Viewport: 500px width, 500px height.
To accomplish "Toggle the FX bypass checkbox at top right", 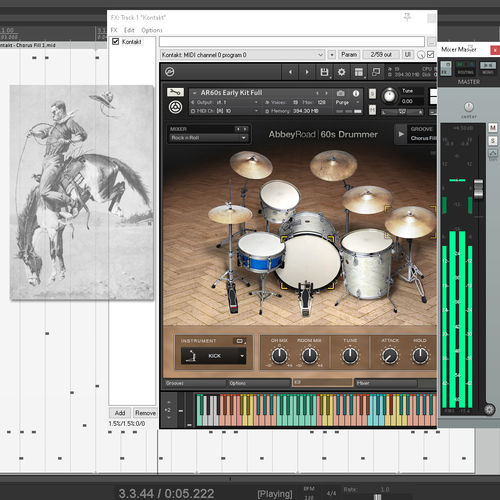I will click(x=430, y=54).
